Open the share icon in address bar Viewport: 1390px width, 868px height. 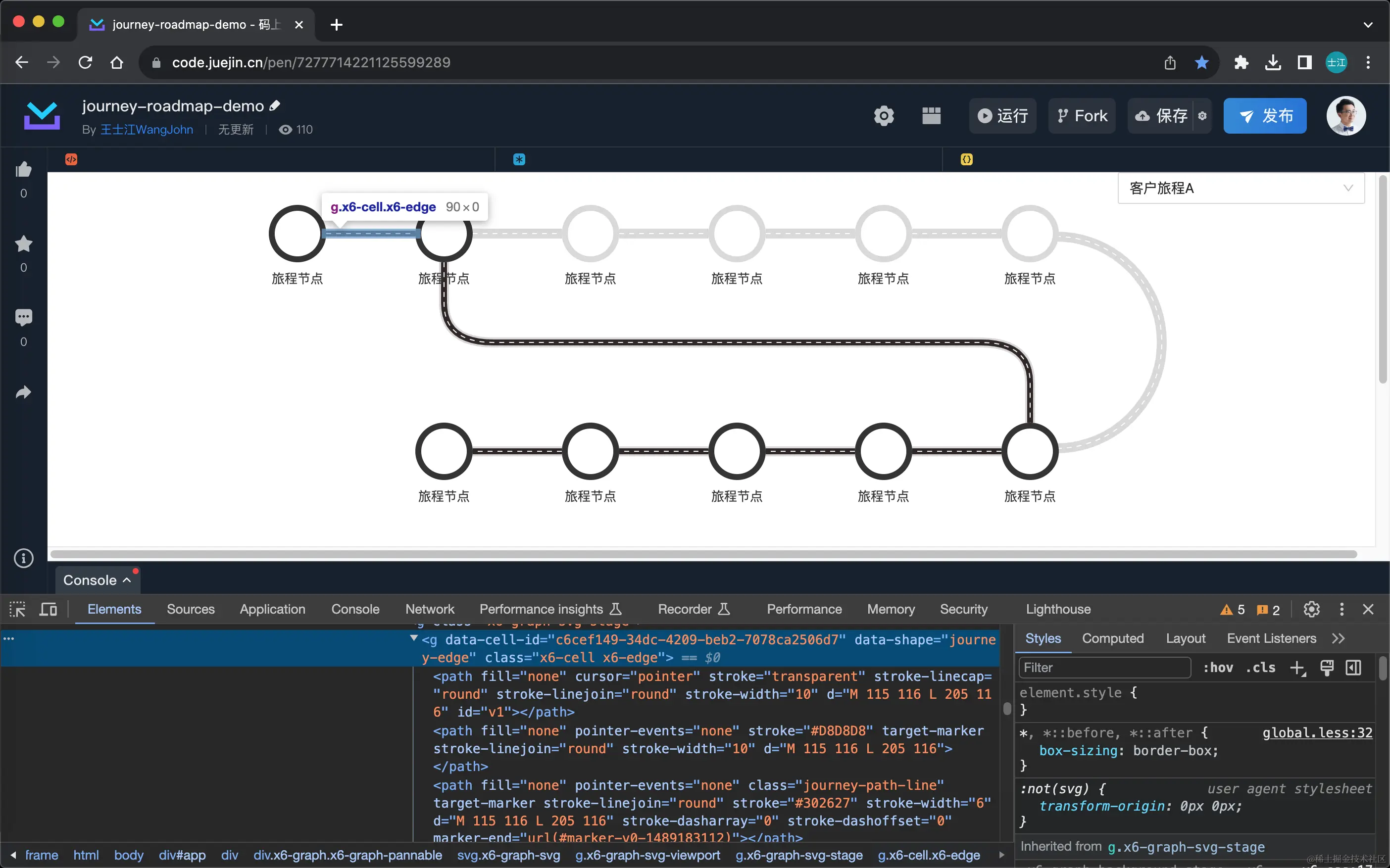pos(1170,62)
